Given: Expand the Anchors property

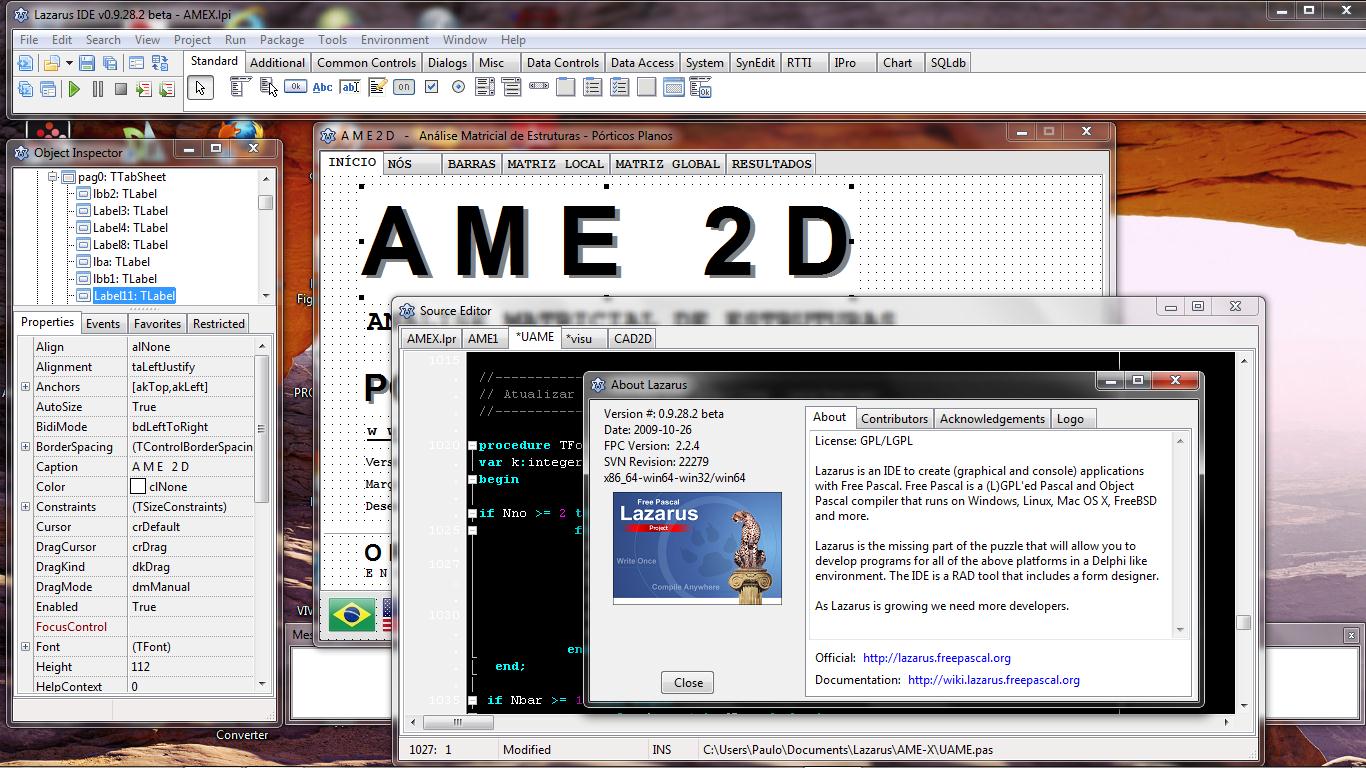Looking at the screenshot, I should pos(25,387).
